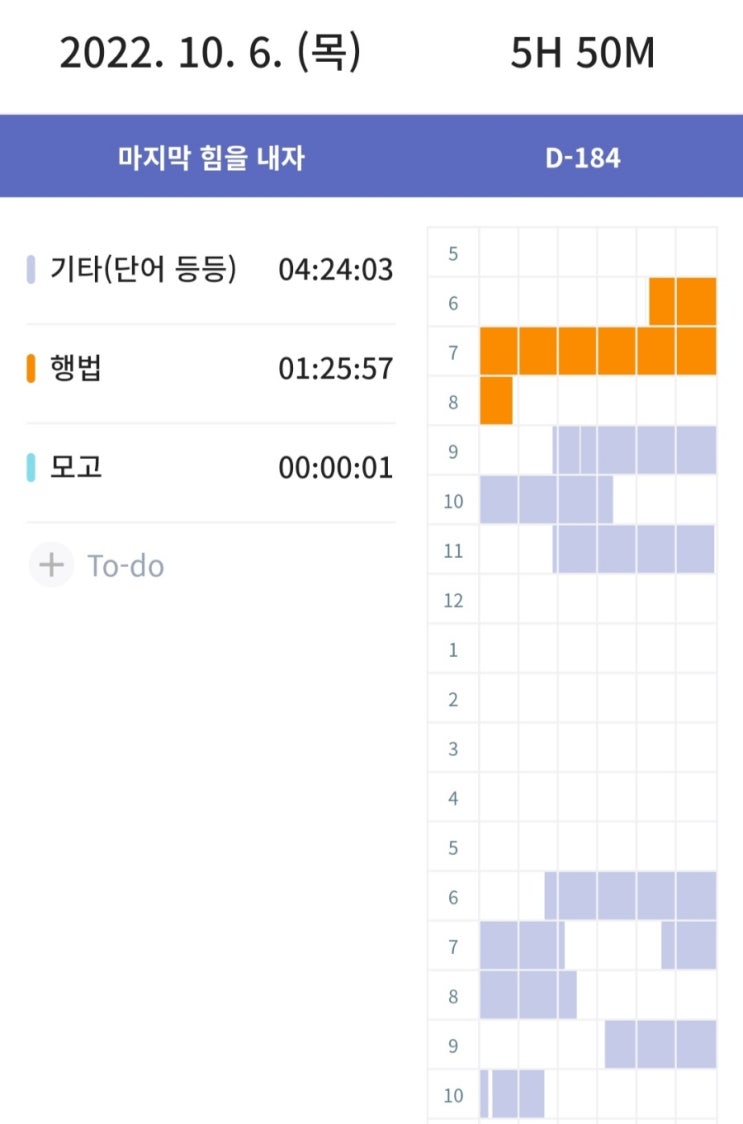This screenshot has width=743, height=1124.
Task: Open the 기타(단어 등등) subject entry
Action: coord(211,270)
